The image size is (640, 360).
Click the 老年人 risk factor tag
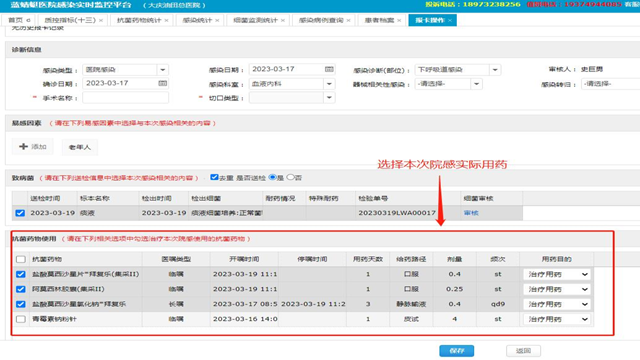click(80, 147)
